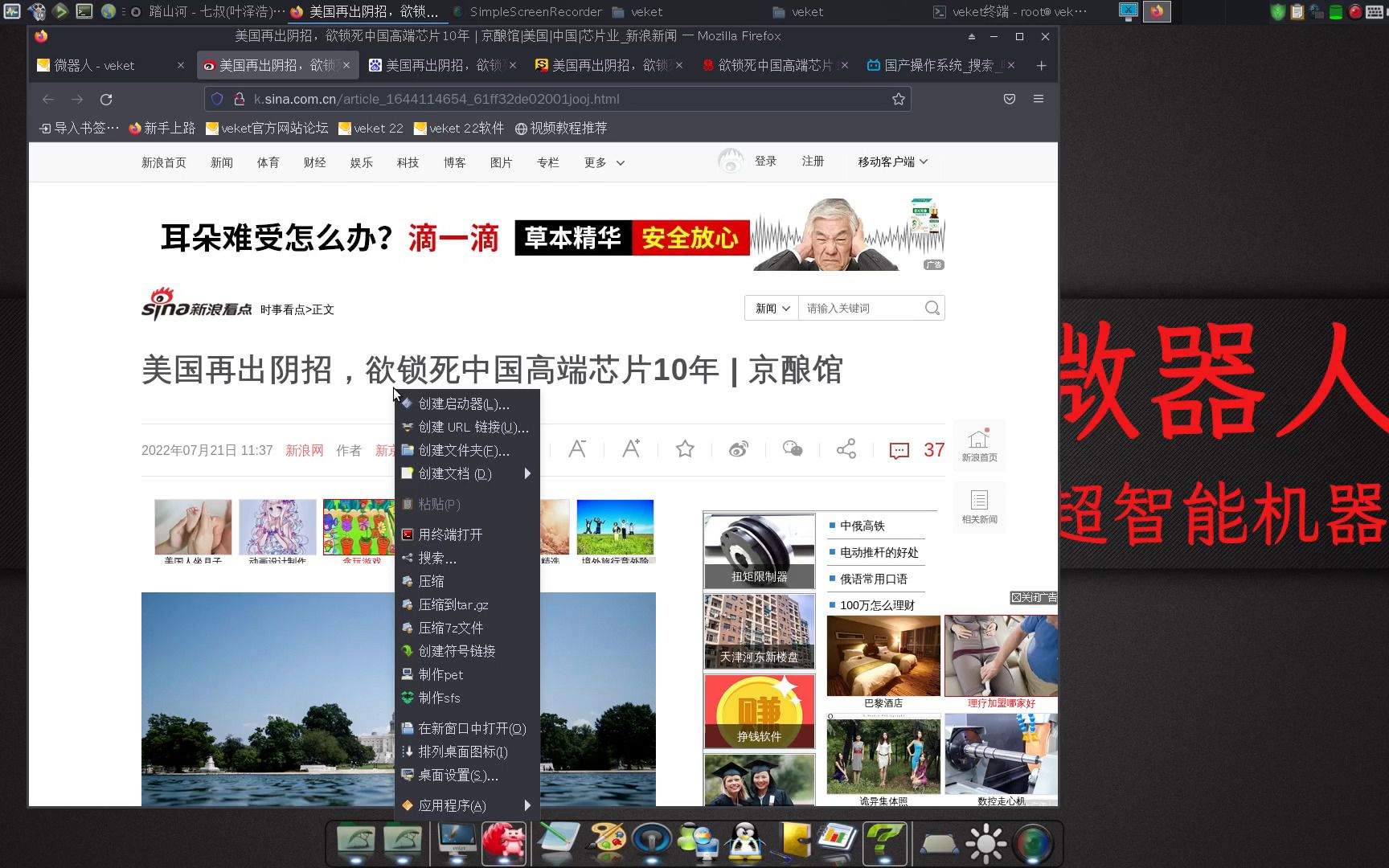This screenshot has width=1389, height=868.
Task: Toggle the bookmark star in the address bar
Action: 898,99
